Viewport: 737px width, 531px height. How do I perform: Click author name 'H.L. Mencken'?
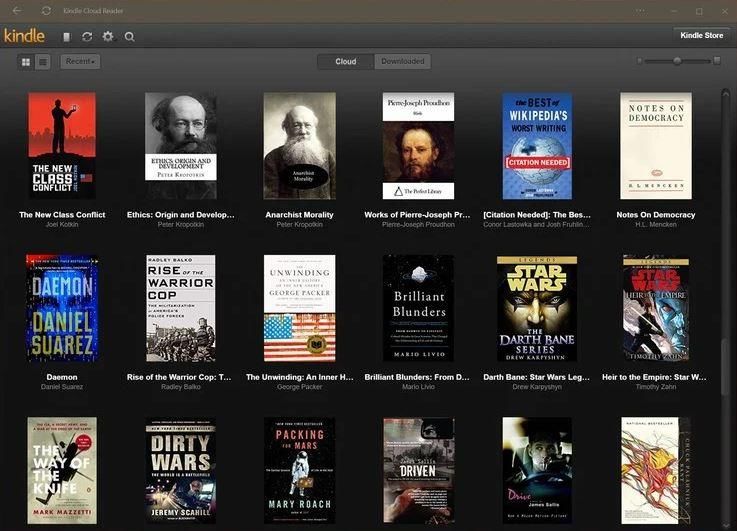pos(656,225)
